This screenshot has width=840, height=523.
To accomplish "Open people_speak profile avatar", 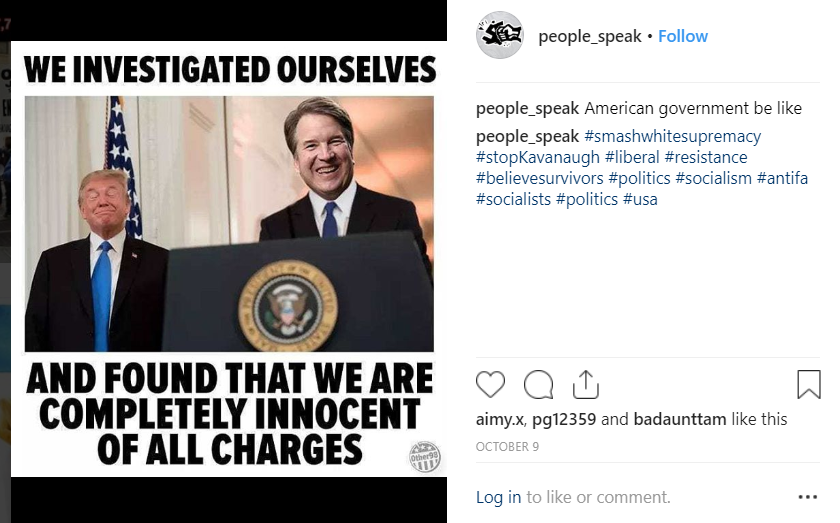I will coord(499,36).
